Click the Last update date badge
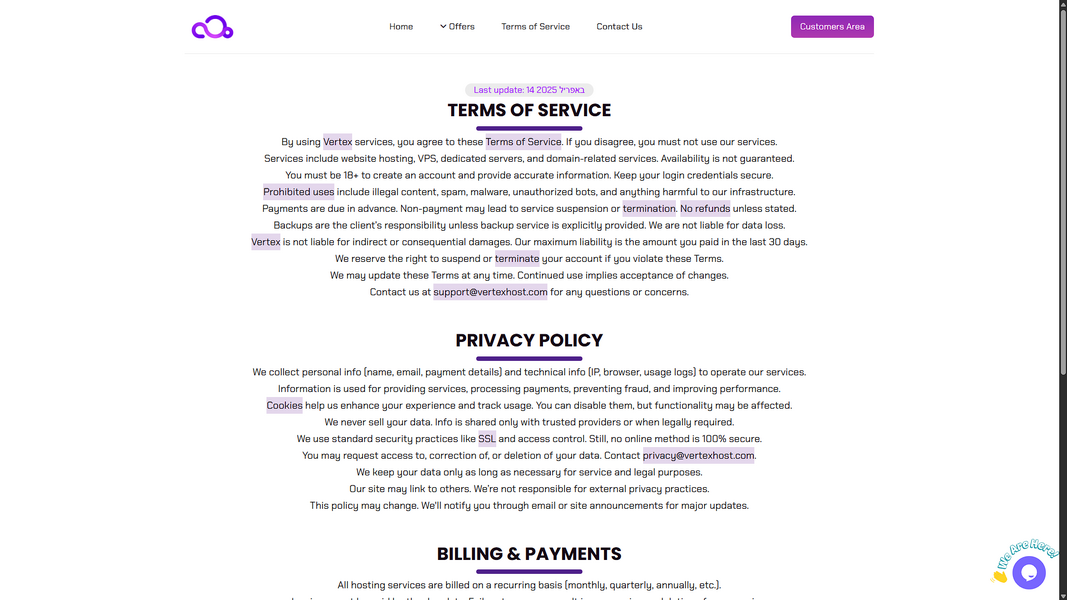This screenshot has height=600, width=1067. point(529,90)
